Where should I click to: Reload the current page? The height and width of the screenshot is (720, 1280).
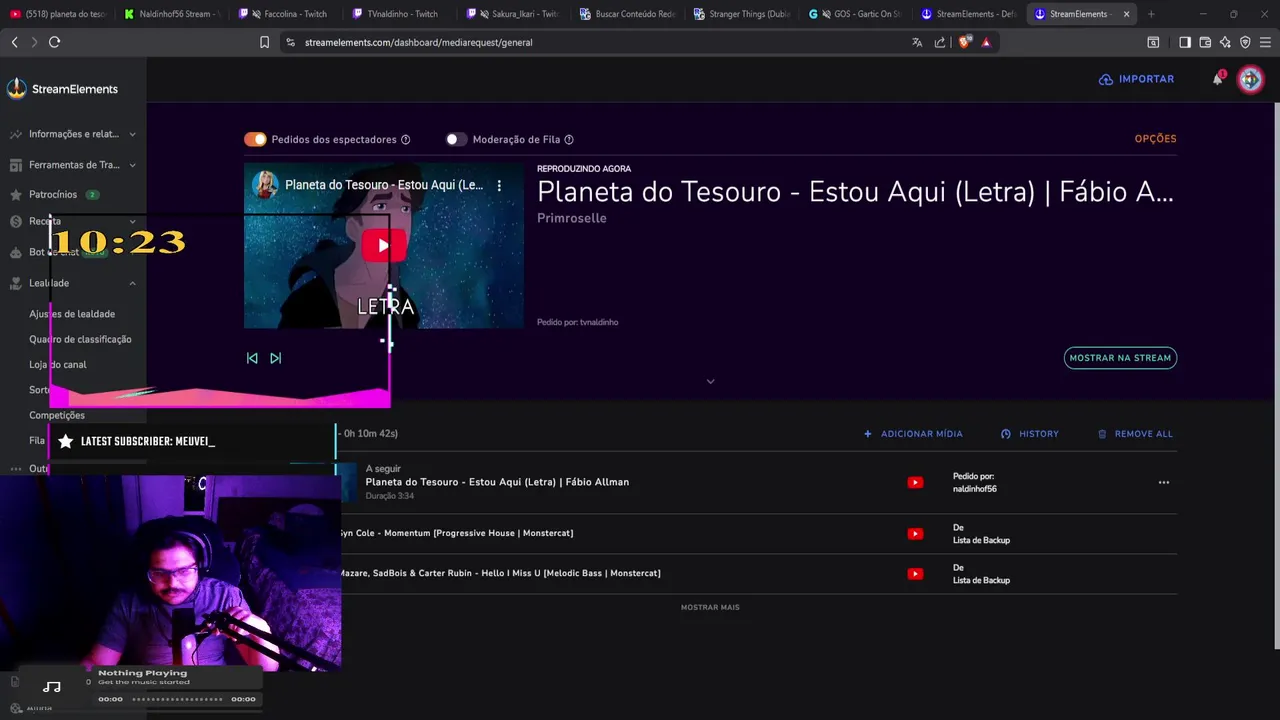pos(54,42)
